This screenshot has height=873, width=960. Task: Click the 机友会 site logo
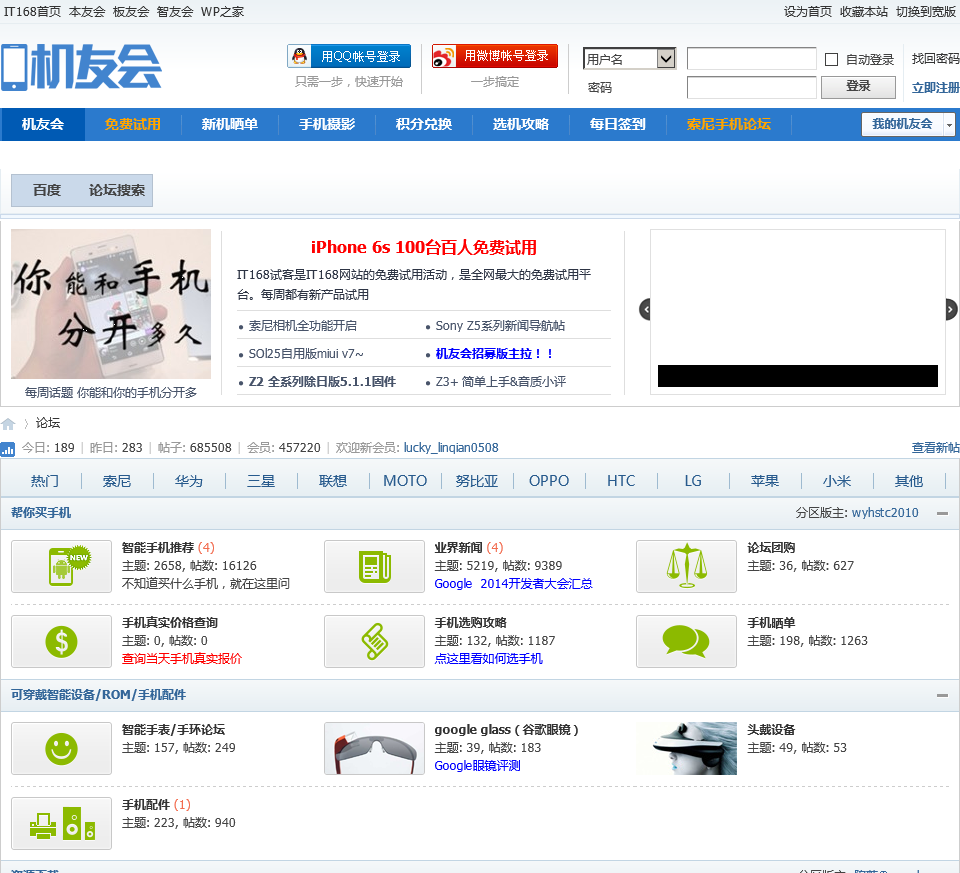pyautogui.click(x=81, y=66)
